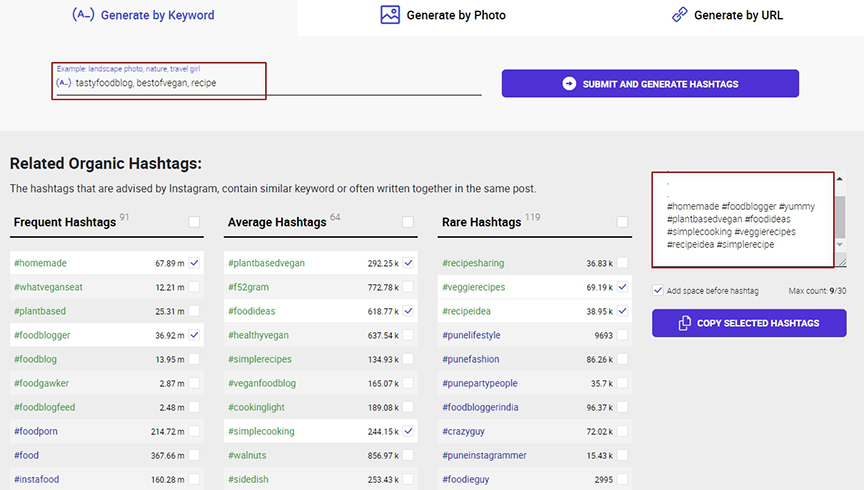Check the #f52gram hashtag checkbox
Viewport: 864px width, 490px height.
pos(408,287)
